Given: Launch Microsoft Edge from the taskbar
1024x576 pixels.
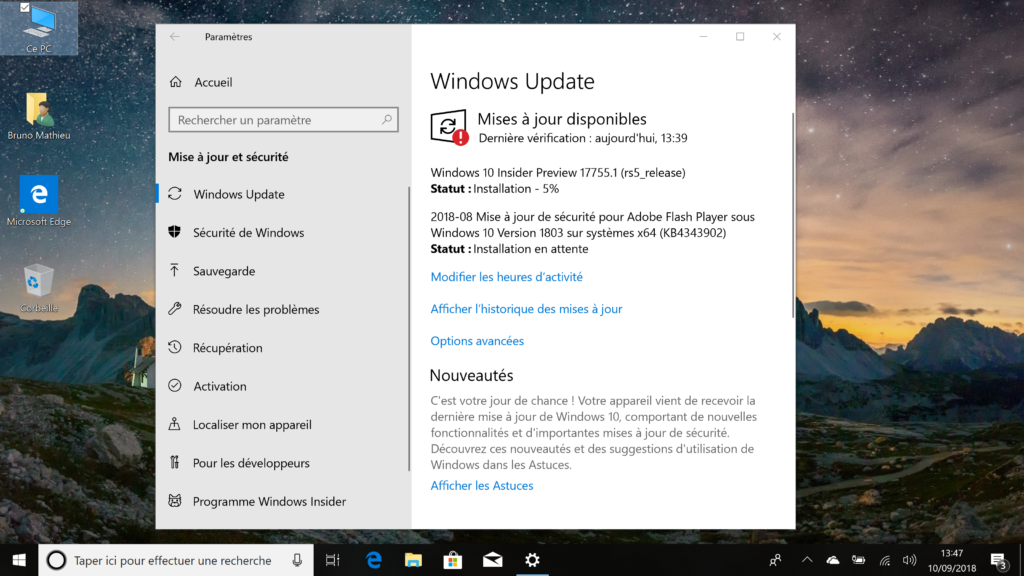Looking at the screenshot, I should click(x=374, y=560).
